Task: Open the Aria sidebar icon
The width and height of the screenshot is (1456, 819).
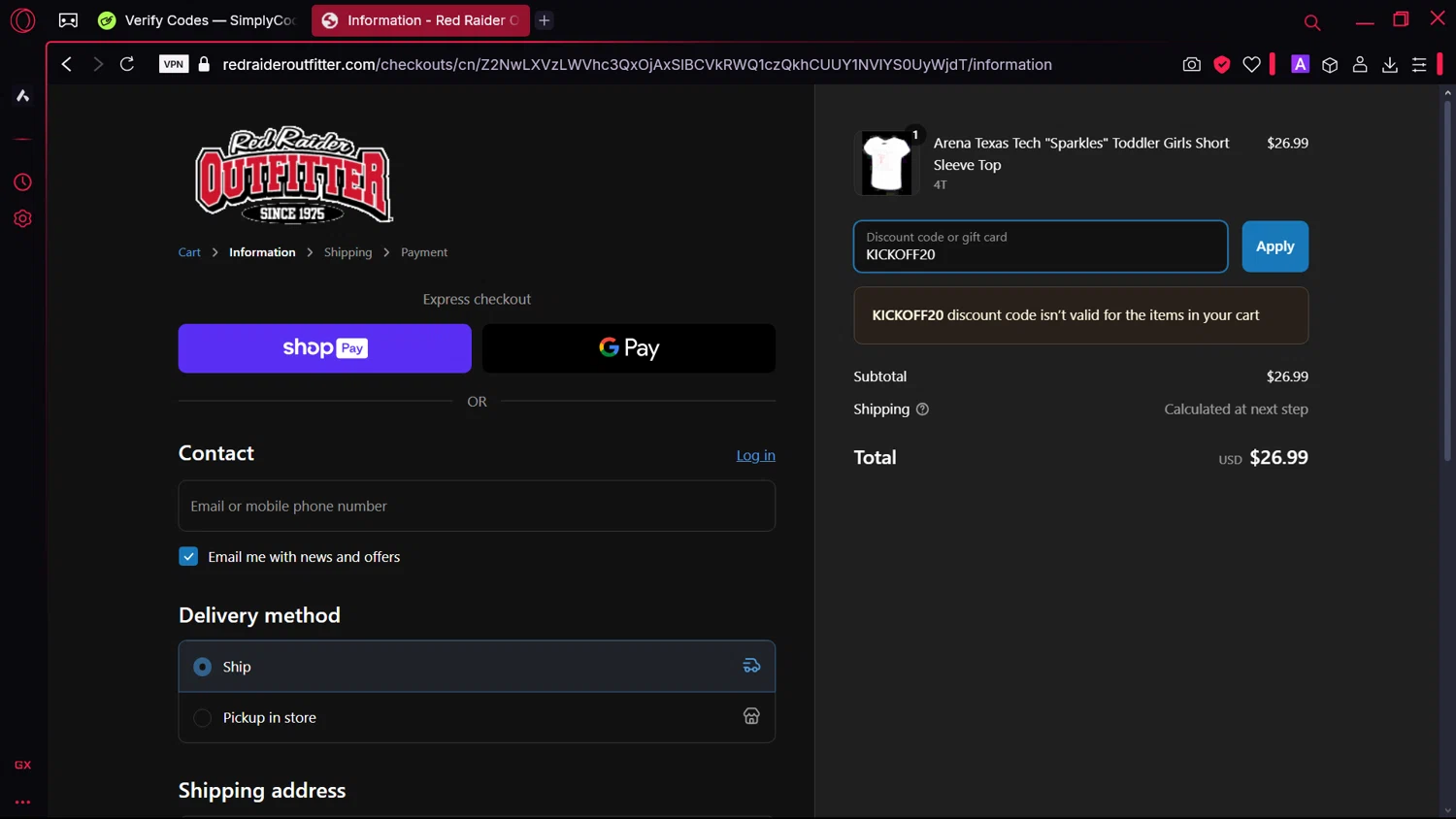Action: click(22, 95)
